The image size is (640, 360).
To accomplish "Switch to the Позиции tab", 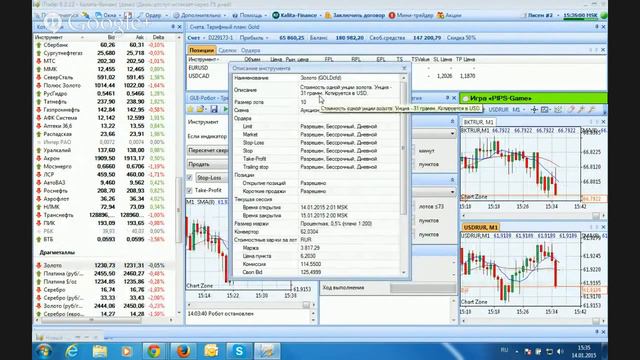I will tap(202, 50).
